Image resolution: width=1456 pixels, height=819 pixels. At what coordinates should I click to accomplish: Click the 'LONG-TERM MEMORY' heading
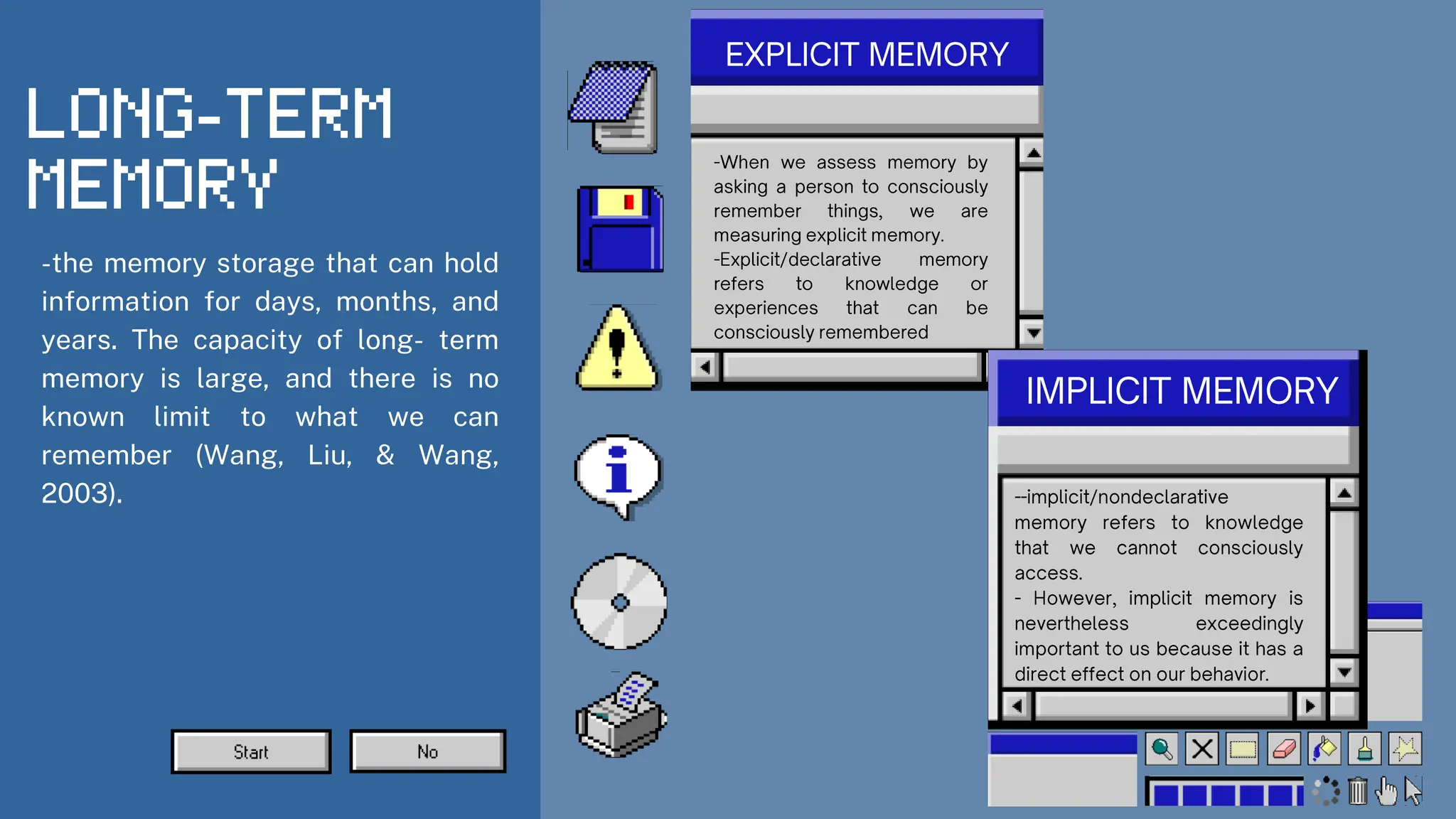coord(209,148)
